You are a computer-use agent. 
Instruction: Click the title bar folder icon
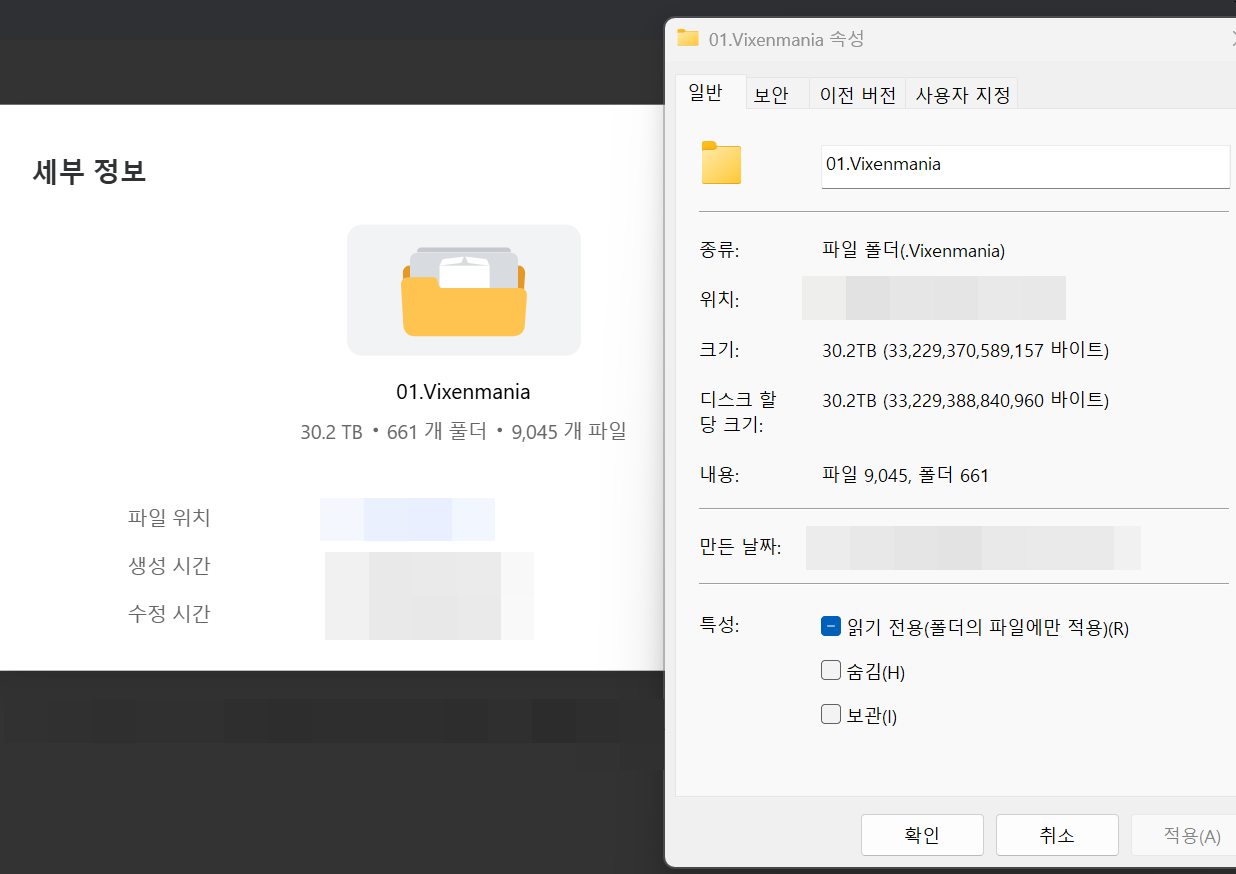[x=688, y=38]
